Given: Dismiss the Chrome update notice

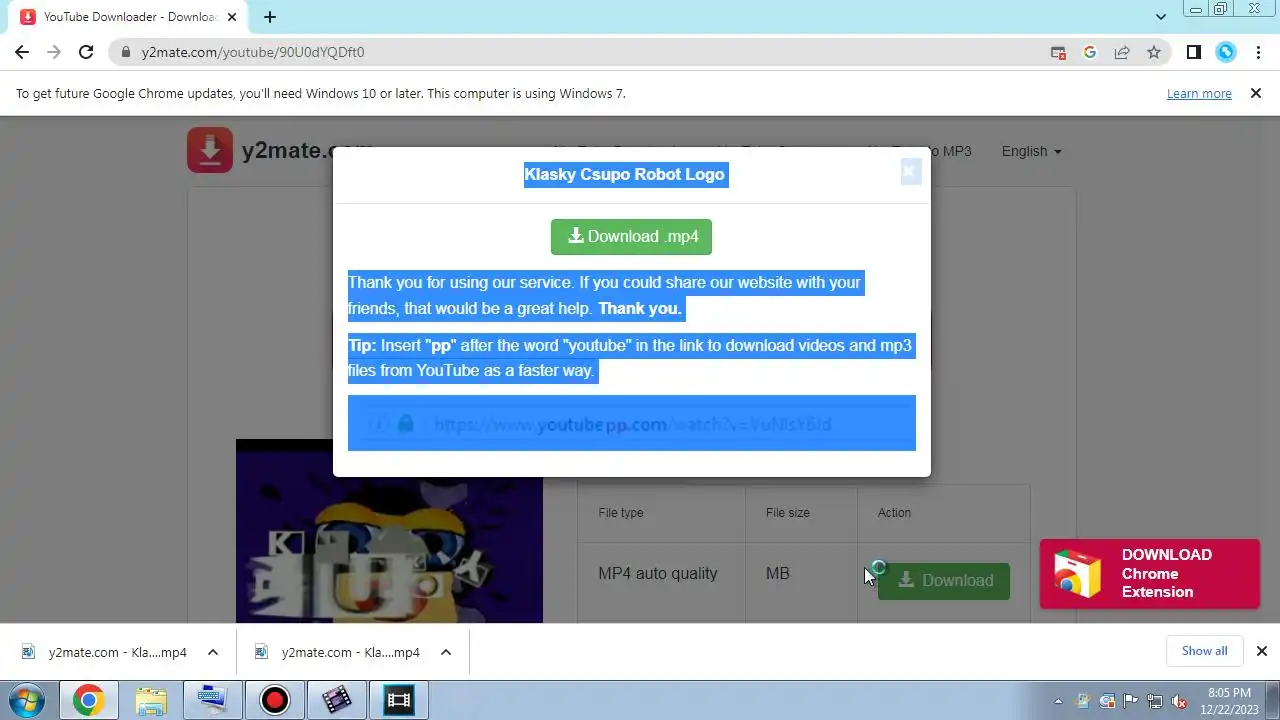Looking at the screenshot, I should tap(1256, 93).
